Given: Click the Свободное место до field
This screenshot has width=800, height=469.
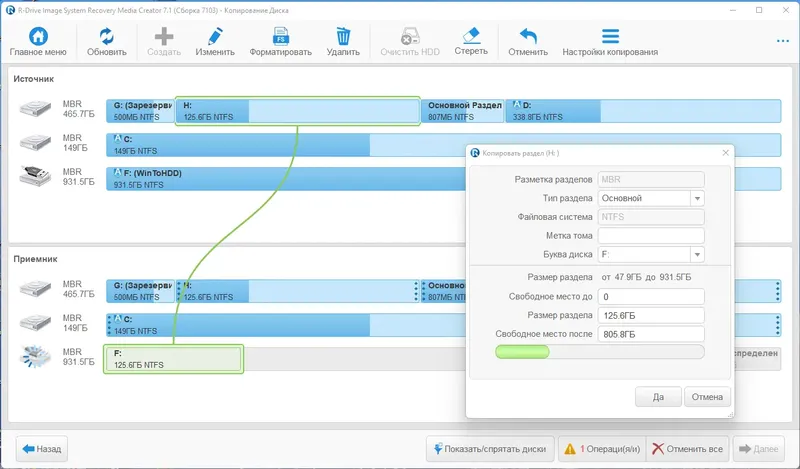Looking at the screenshot, I should pyautogui.click(x=651, y=297).
